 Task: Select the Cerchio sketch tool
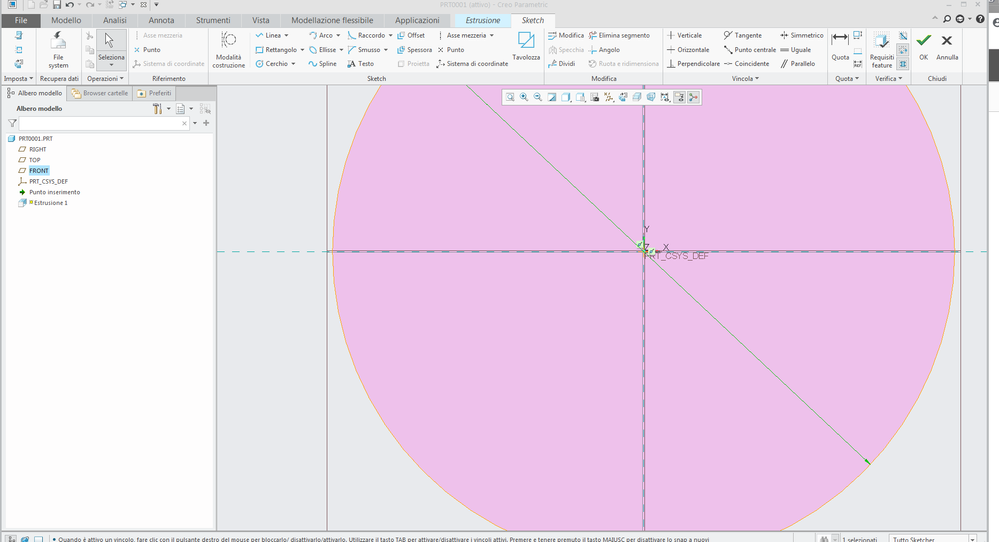pyautogui.click(x=271, y=64)
